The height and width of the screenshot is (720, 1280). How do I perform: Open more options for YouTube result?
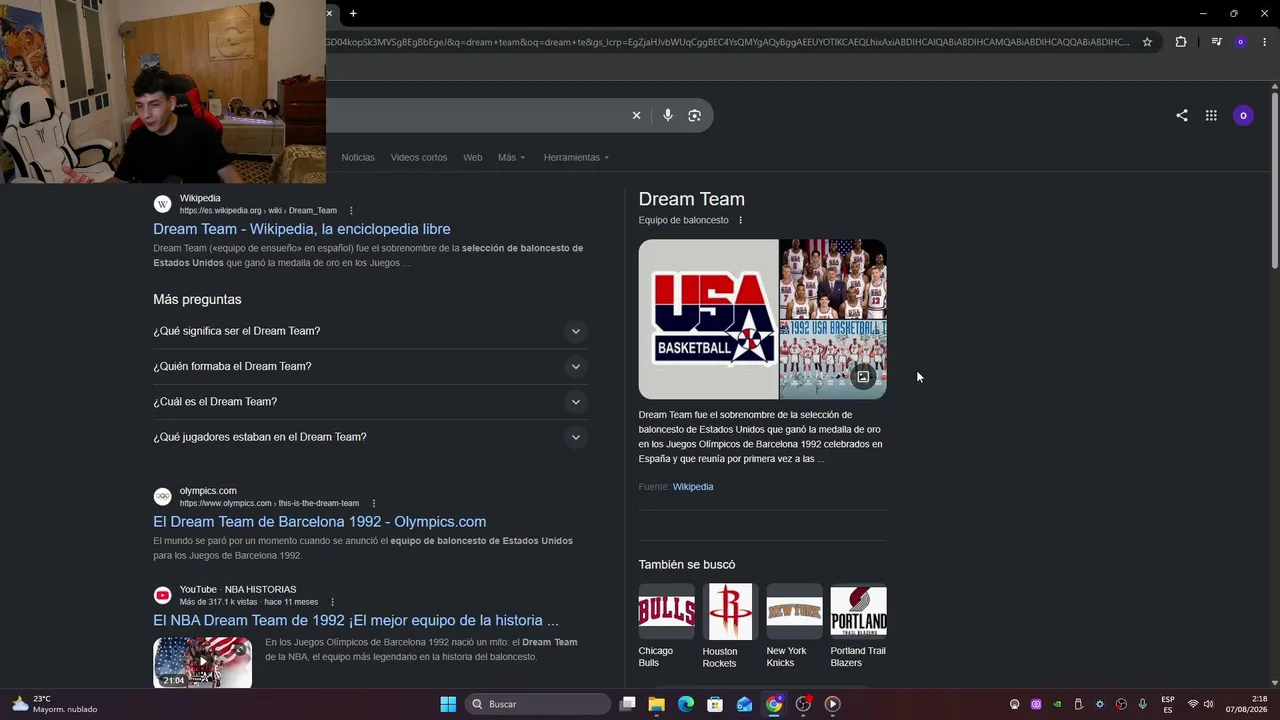point(333,602)
